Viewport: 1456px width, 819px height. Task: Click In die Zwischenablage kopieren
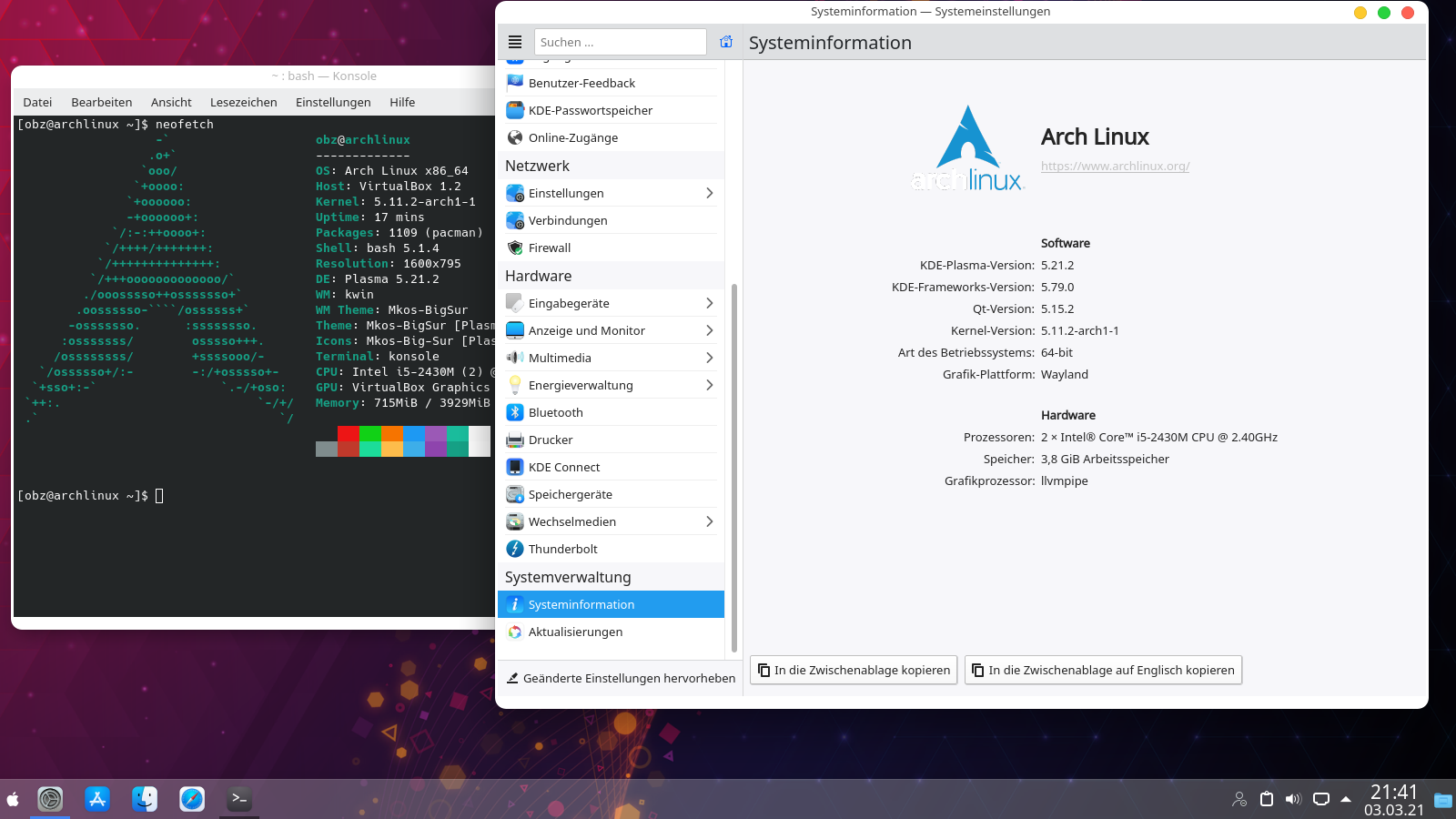click(x=853, y=670)
